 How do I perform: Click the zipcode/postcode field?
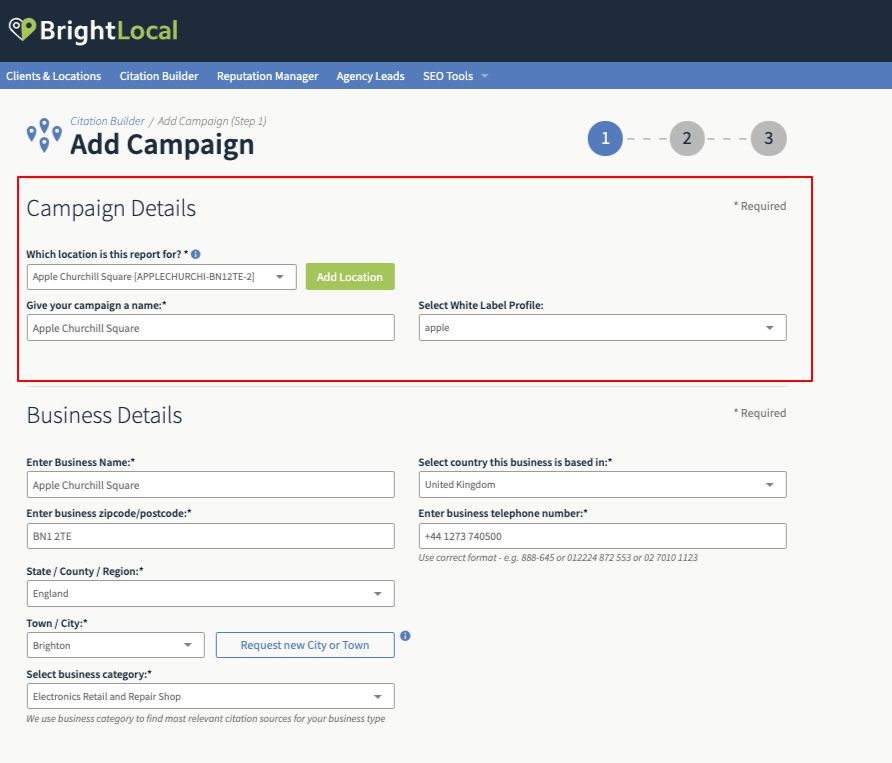coord(210,536)
